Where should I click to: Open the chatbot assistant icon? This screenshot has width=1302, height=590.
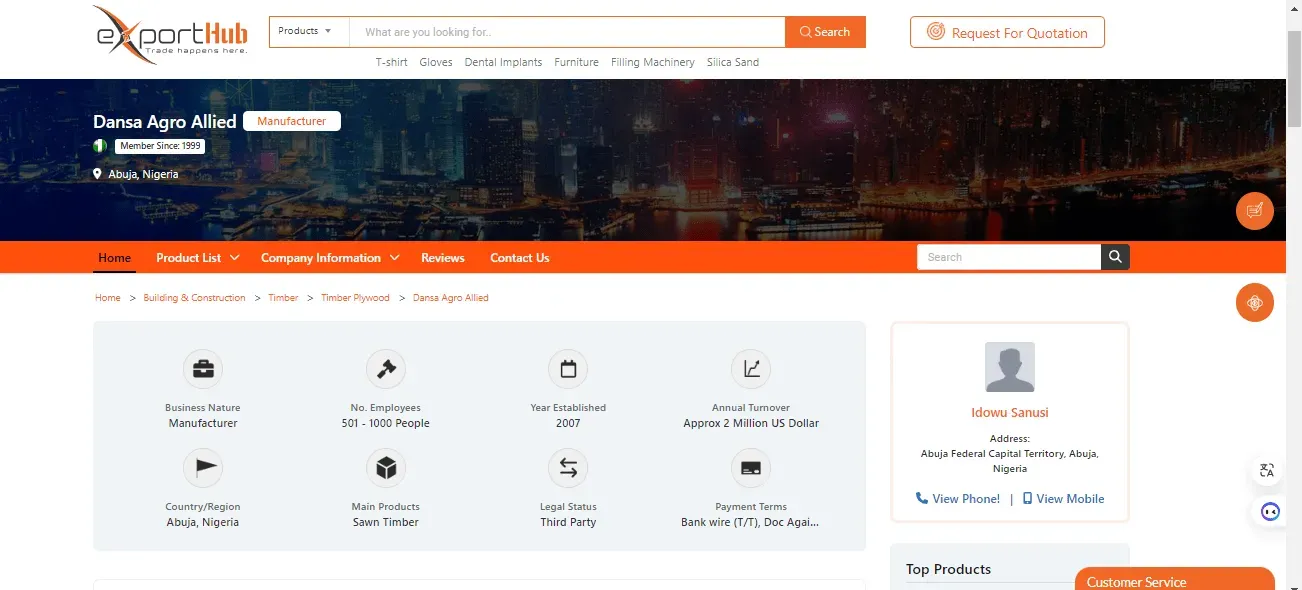coord(1270,512)
